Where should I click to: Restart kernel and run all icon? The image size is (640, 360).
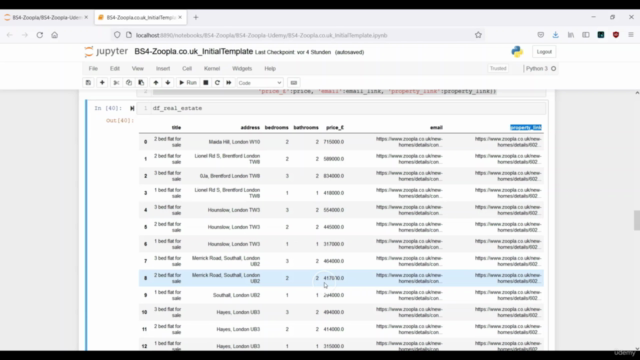click(229, 83)
